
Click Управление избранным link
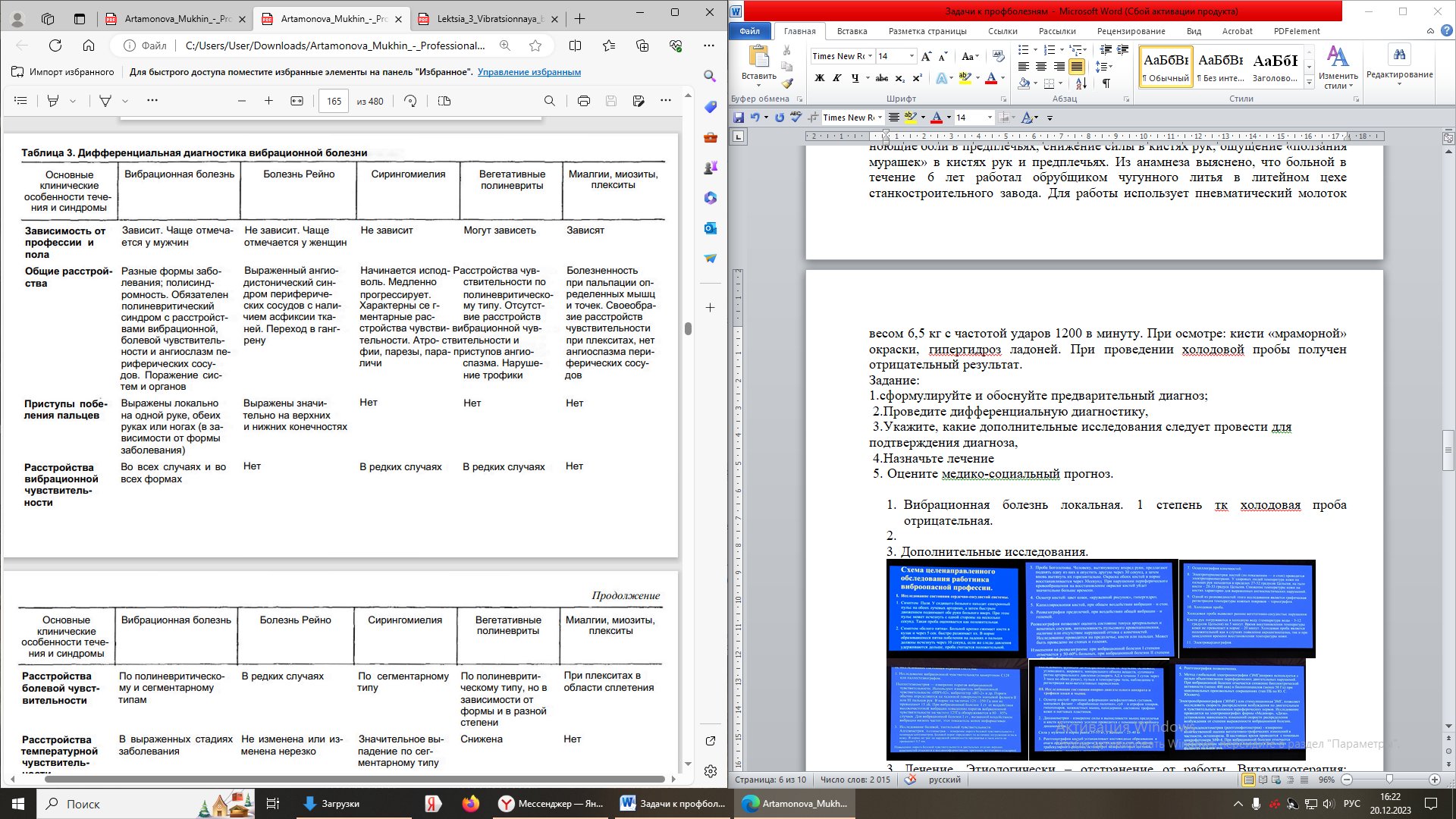coord(529,72)
